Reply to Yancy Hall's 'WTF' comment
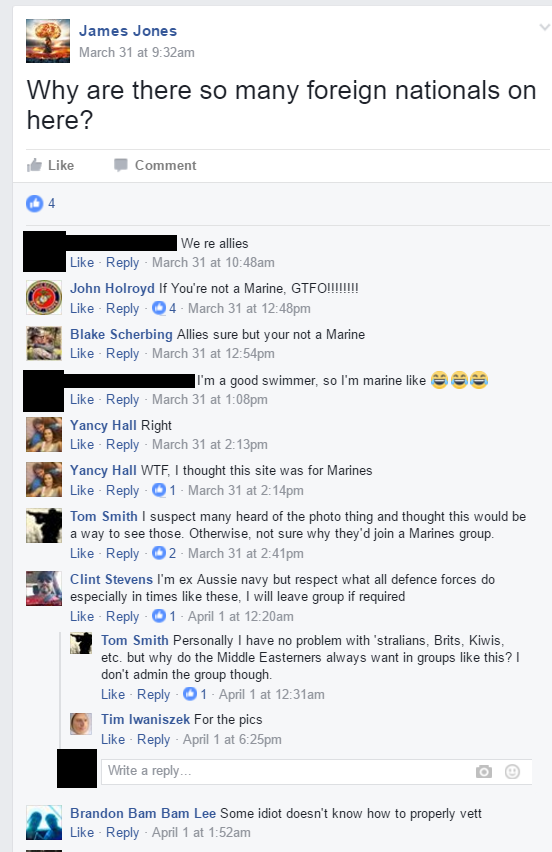This screenshot has width=552, height=852. pyautogui.click(x=122, y=490)
